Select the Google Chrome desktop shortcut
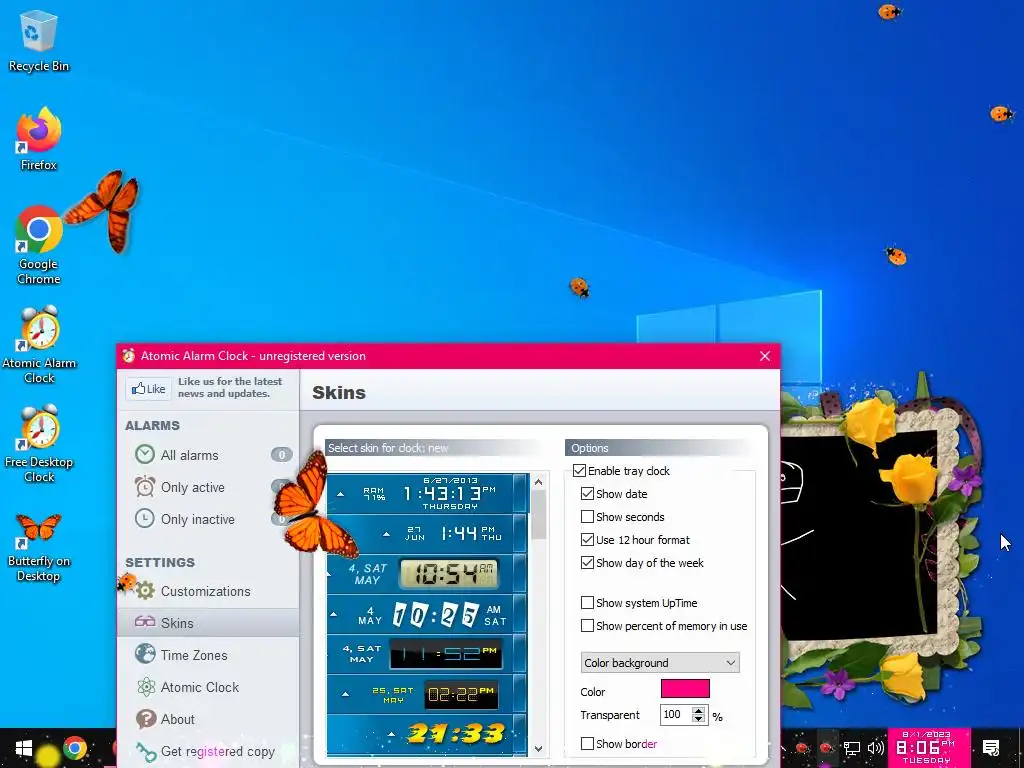The image size is (1024, 768). click(x=39, y=245)
